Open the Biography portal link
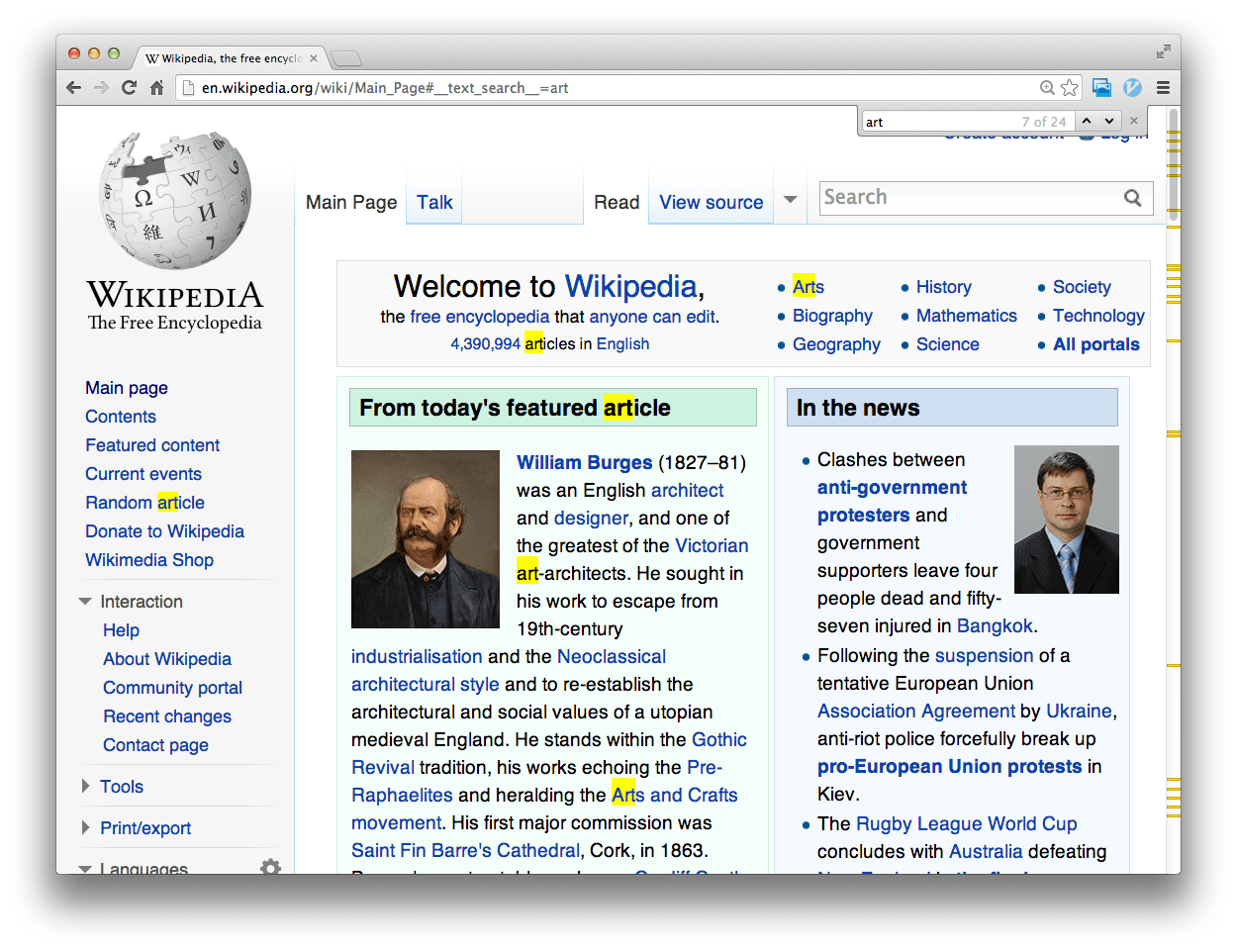 coord(832,316)
